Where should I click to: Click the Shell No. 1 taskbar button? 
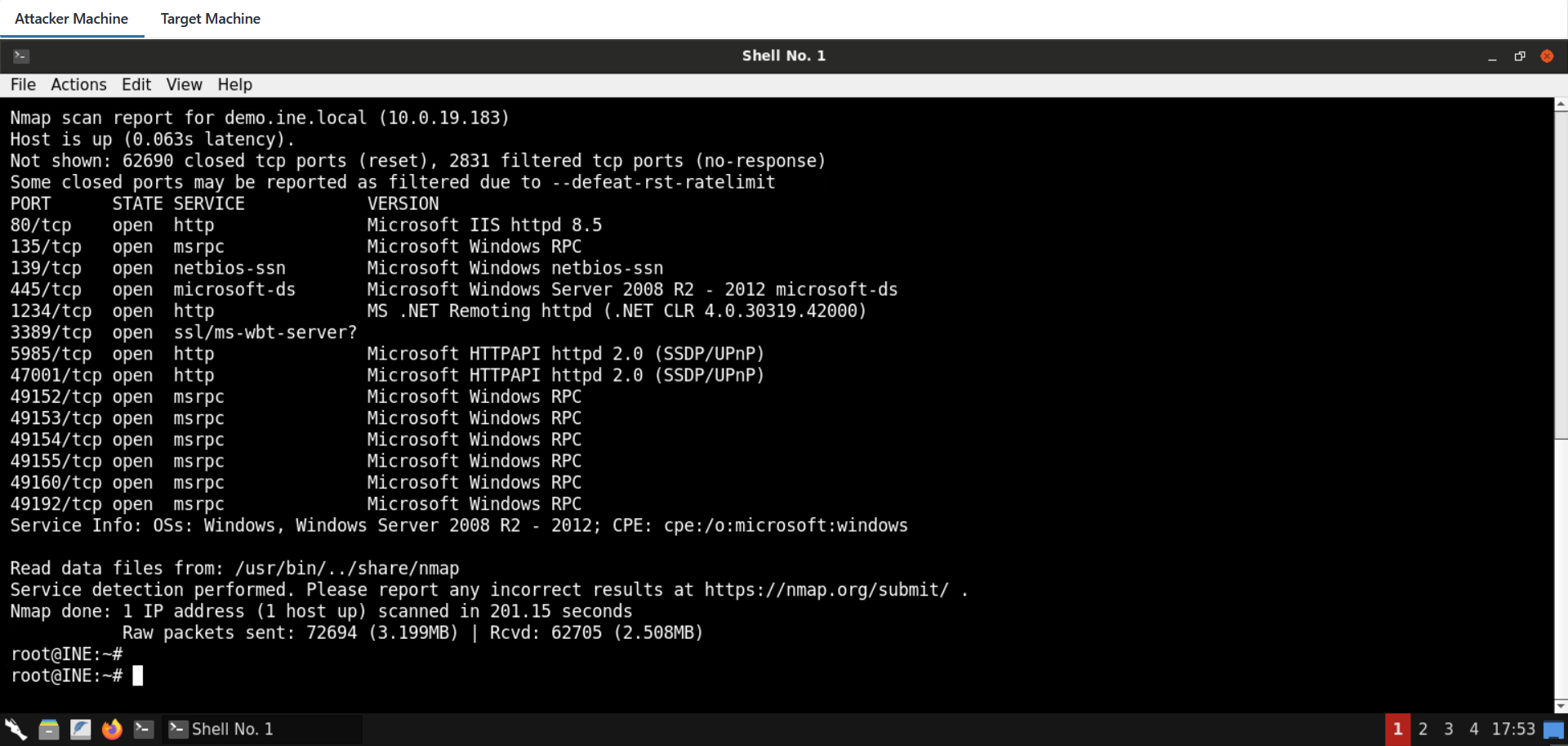[222, 729]
